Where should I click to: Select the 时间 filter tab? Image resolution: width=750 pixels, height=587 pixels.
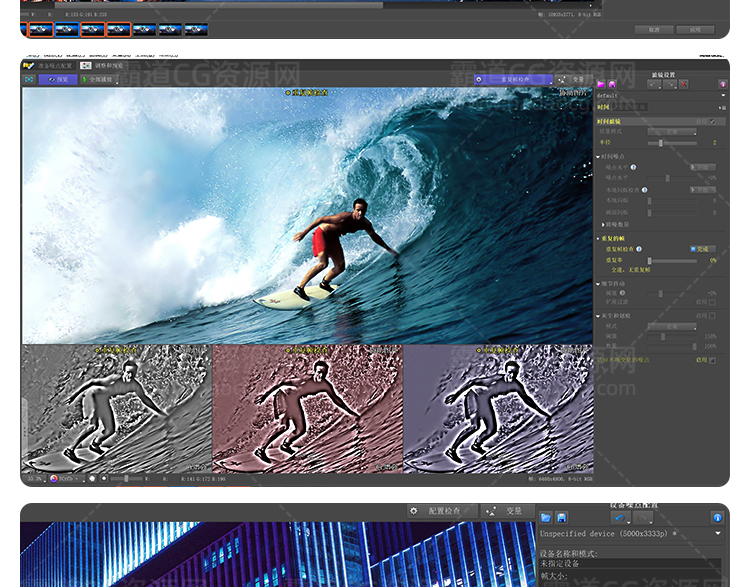(x=603, y=107)
